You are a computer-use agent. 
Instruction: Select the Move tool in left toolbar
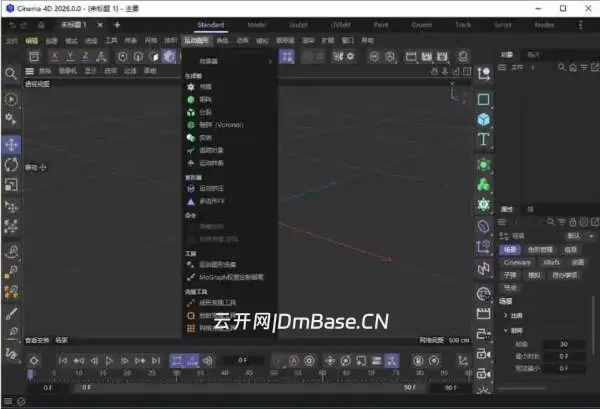point(11,145)
